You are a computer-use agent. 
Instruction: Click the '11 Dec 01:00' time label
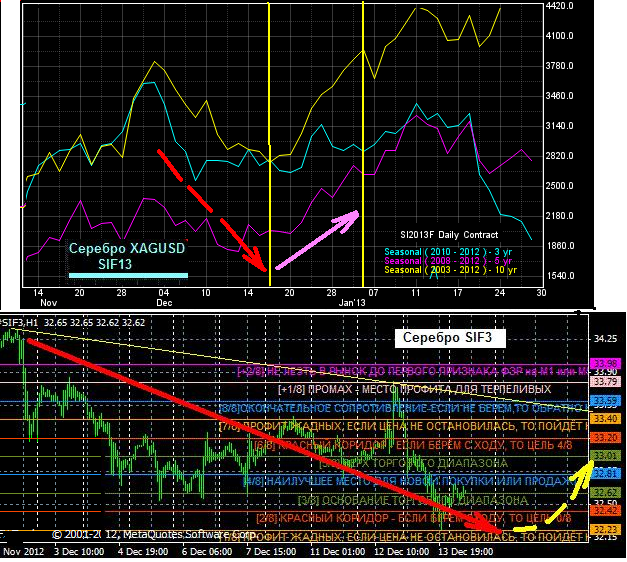point(338,552)
